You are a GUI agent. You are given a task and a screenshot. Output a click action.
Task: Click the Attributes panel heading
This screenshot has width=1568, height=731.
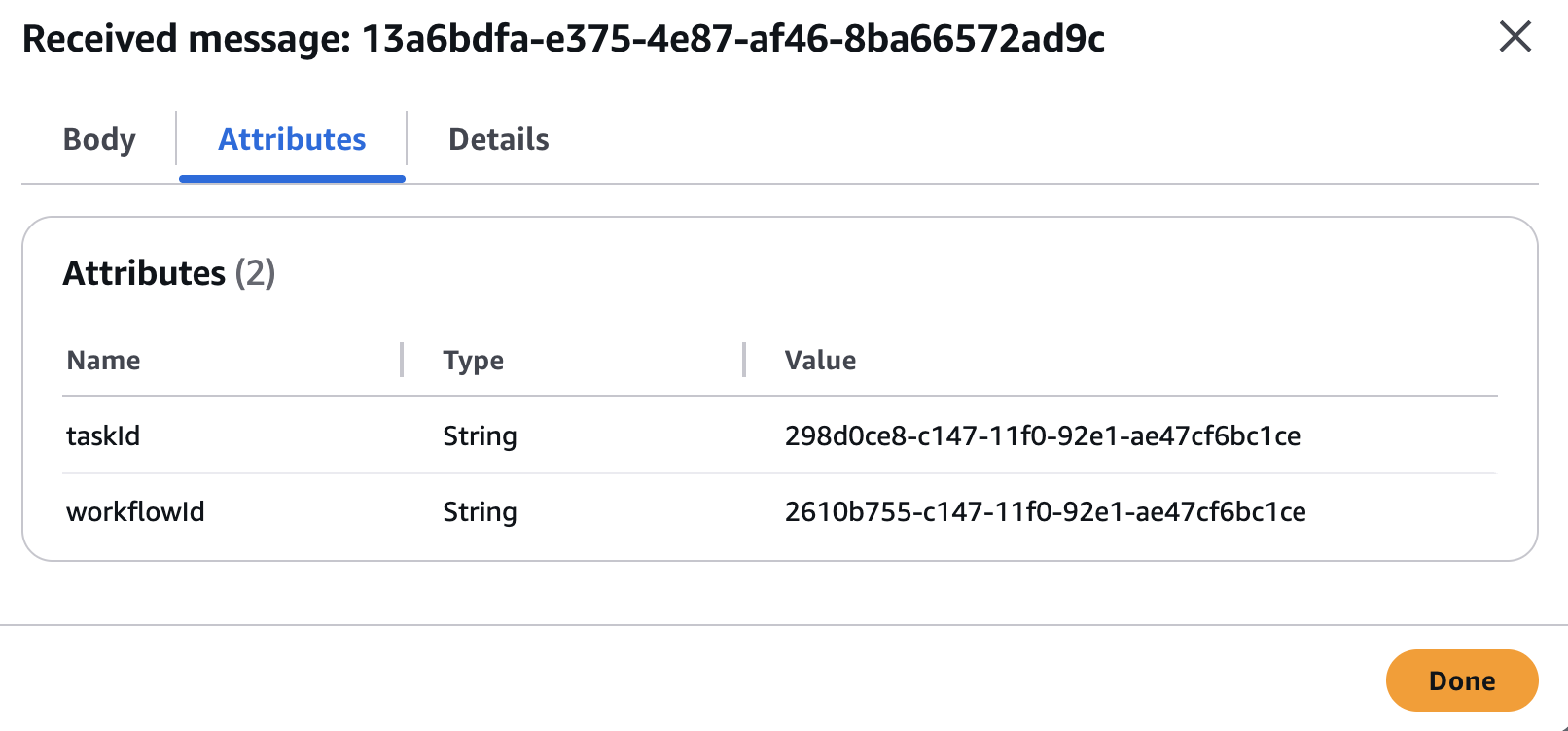click(x=144, y=272)
